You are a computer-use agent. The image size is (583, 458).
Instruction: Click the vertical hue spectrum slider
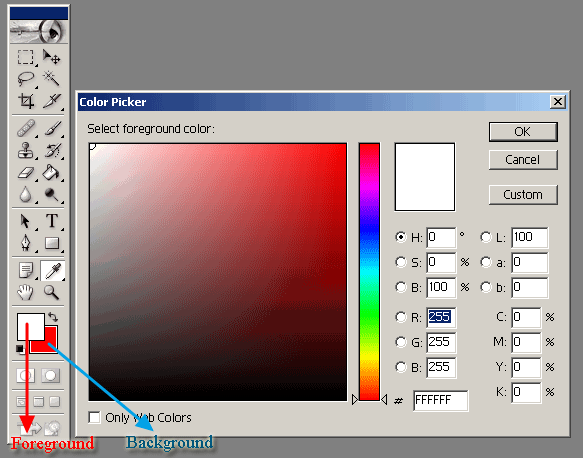click(369, 272)
